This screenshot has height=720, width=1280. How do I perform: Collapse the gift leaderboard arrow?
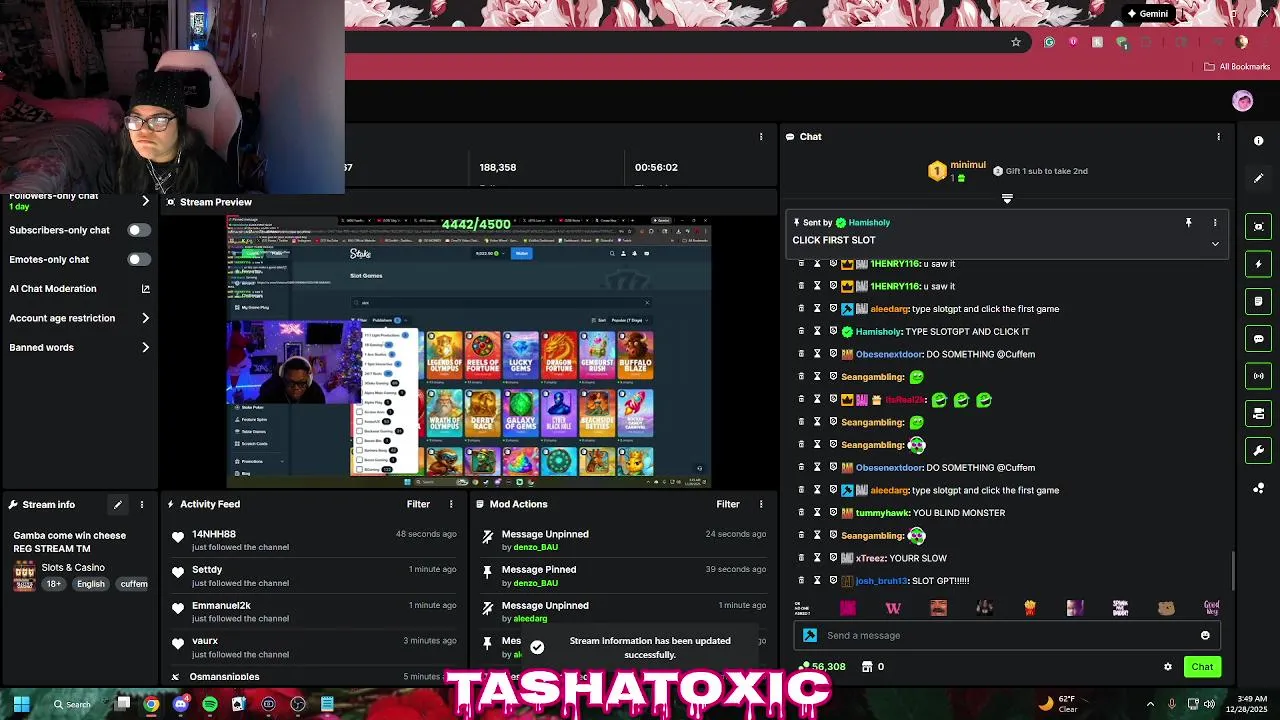[x=1007, y=199]
